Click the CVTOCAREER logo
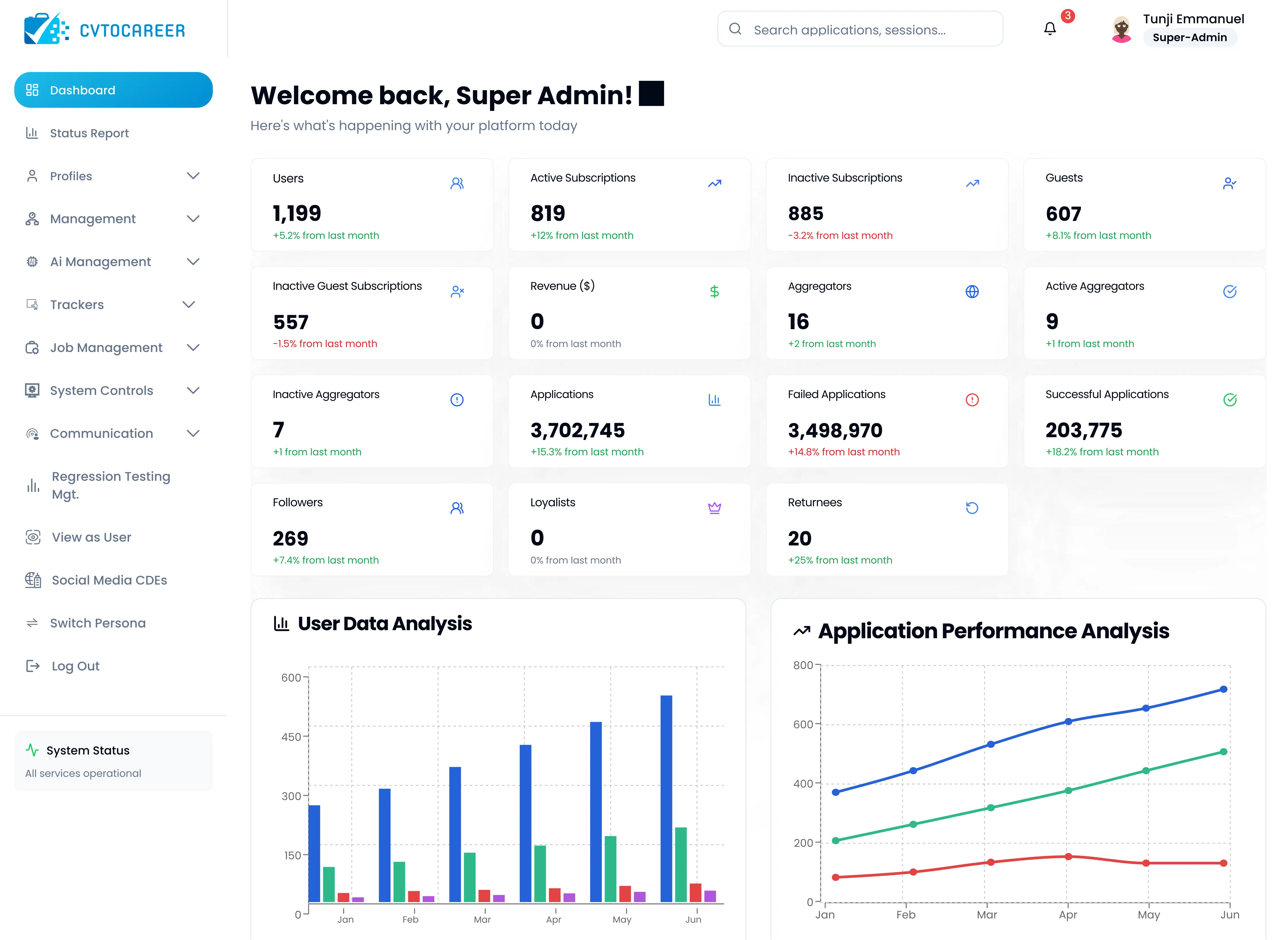This screenshot has width=1288, height=940. pyautogui.click(x=105, y=29)
